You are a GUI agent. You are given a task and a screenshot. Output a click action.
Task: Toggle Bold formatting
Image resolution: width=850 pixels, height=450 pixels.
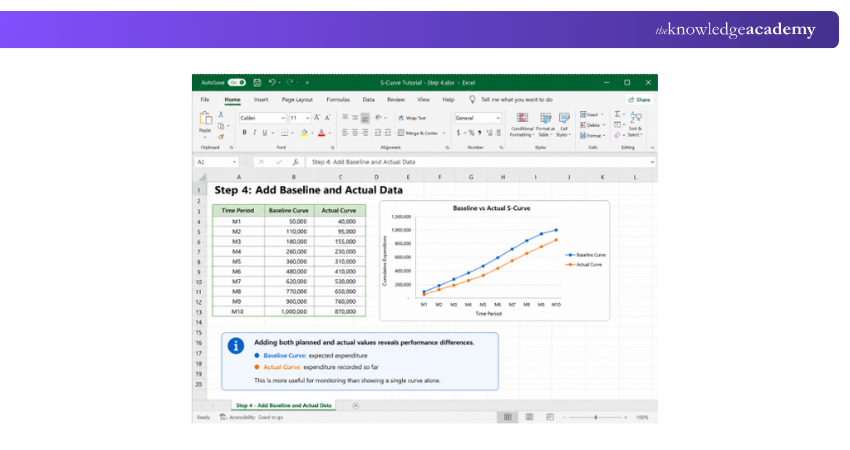[244, 133]
